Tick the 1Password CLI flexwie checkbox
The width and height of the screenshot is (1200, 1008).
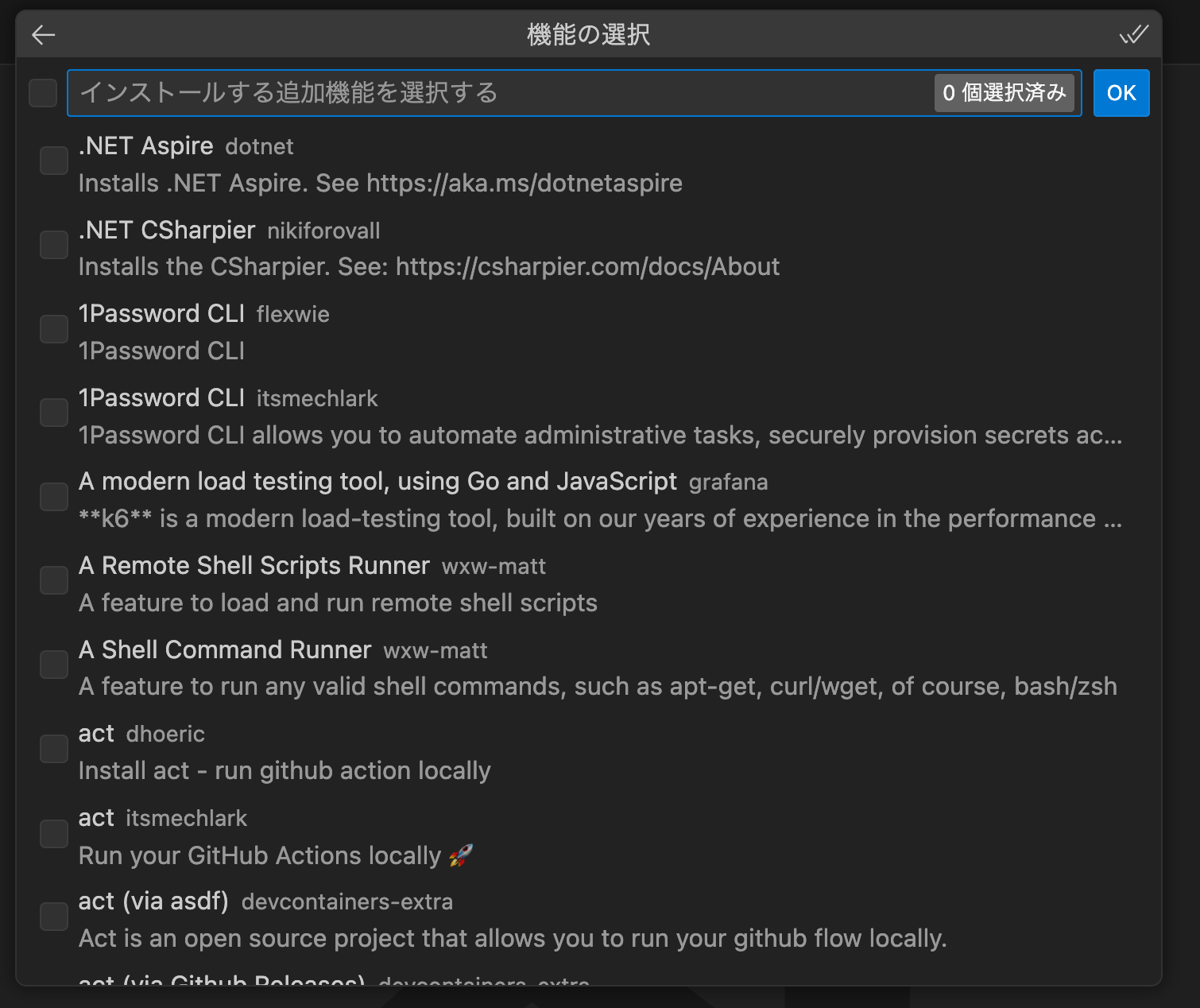54,329
